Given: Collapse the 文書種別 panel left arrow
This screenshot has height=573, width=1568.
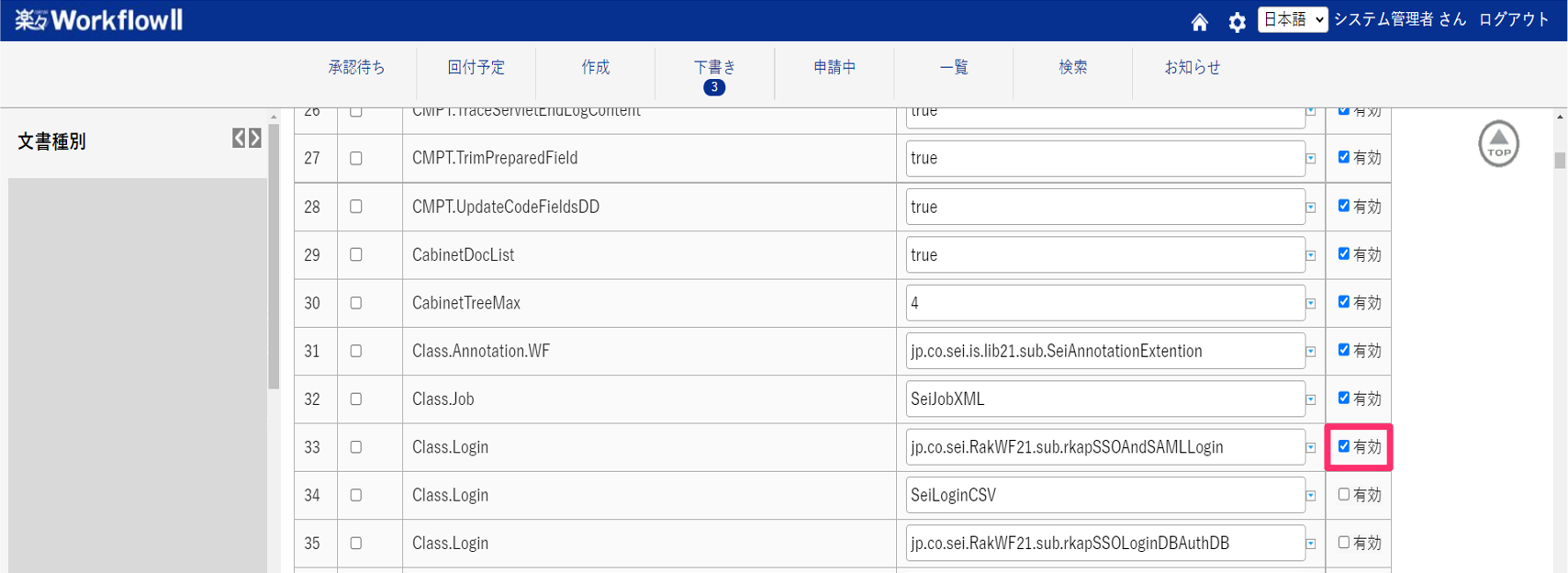Looking at the screenshot, I should point(239,138).
